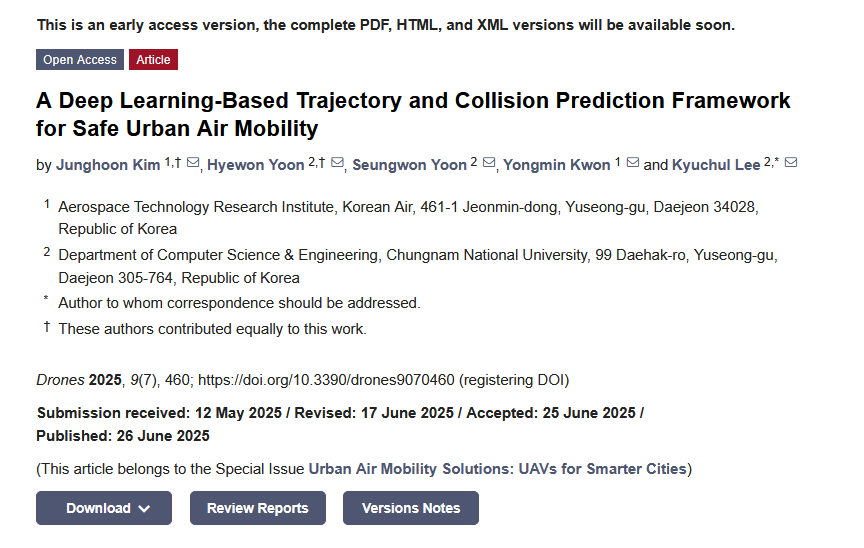Viewport: 864px width, 548px height.
Task: Open author link Kyuchul Lee
Action: coord(717,165)
